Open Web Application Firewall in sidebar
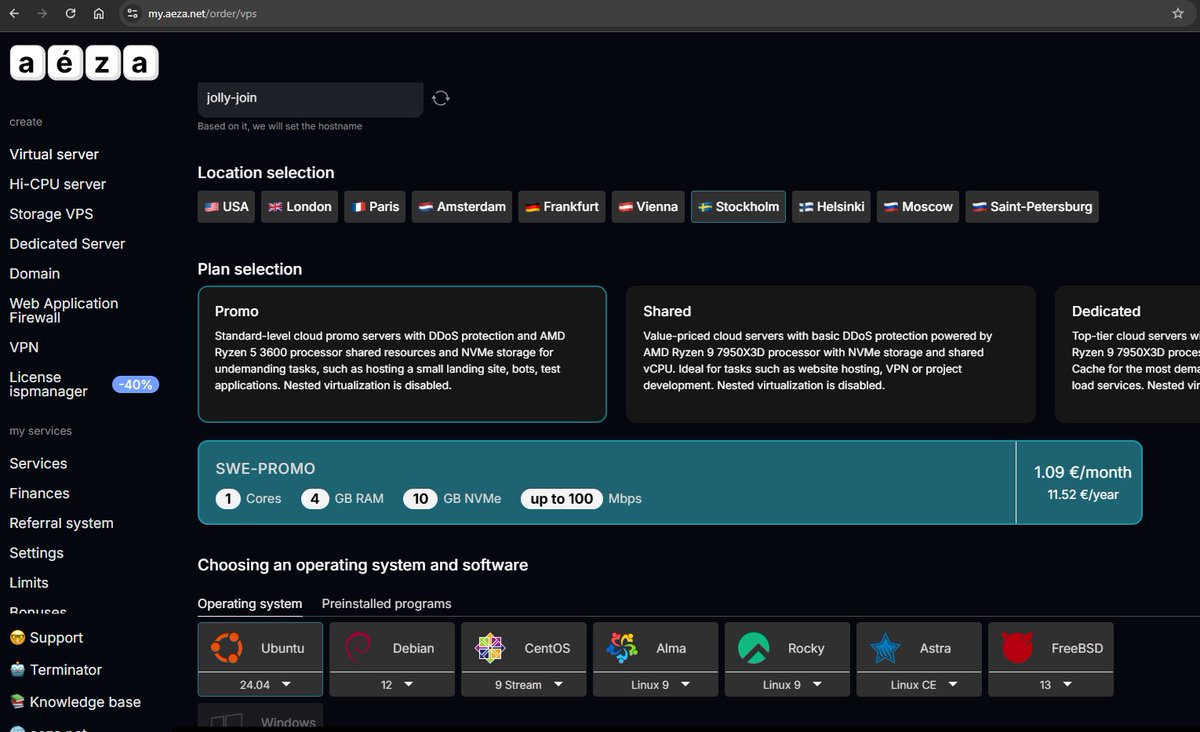Image resolution: width=1200 pixels, height=732 pixels. coord(64,310)
